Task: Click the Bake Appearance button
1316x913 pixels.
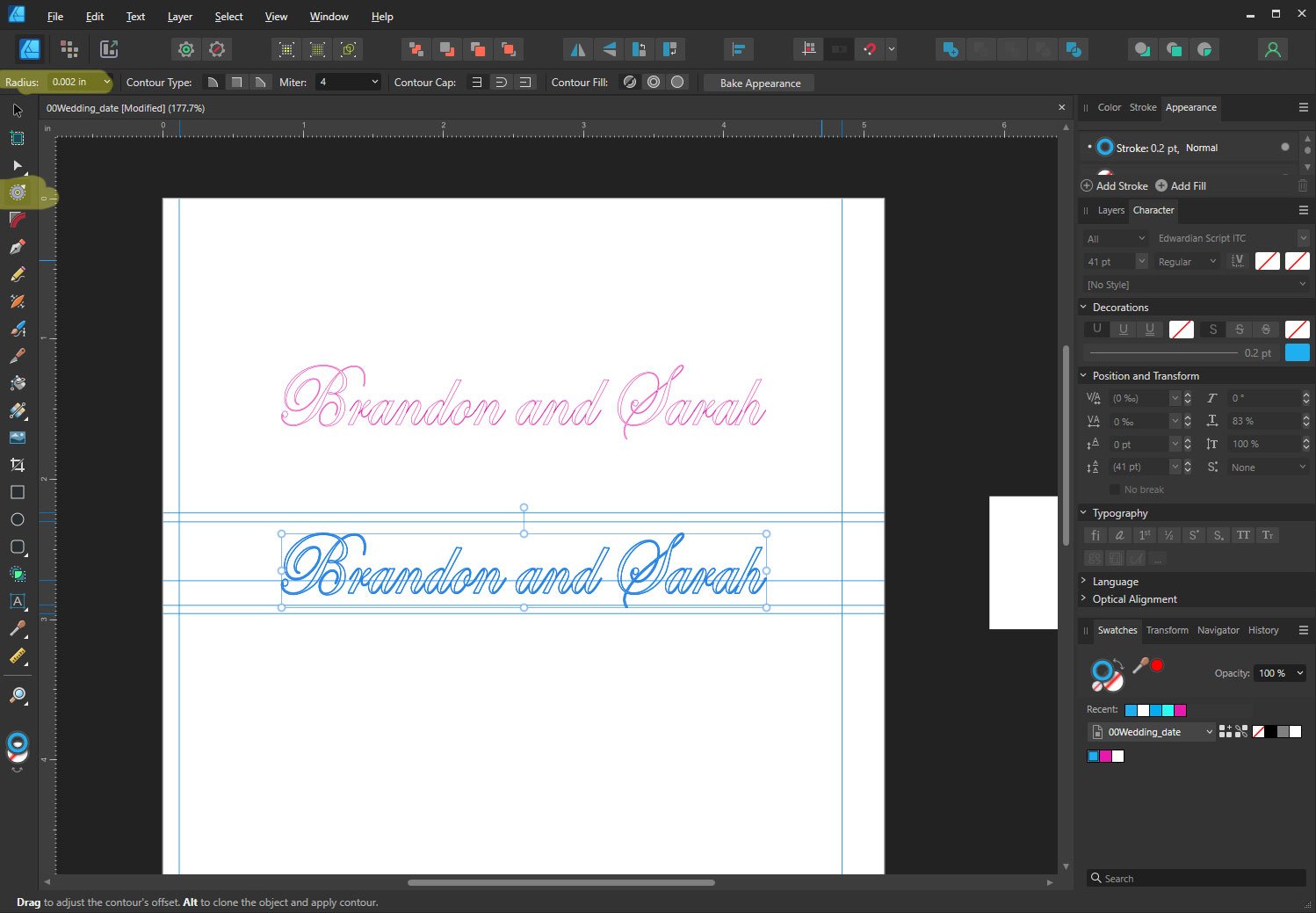Action: pyautogui.click(x=760, y=83)
